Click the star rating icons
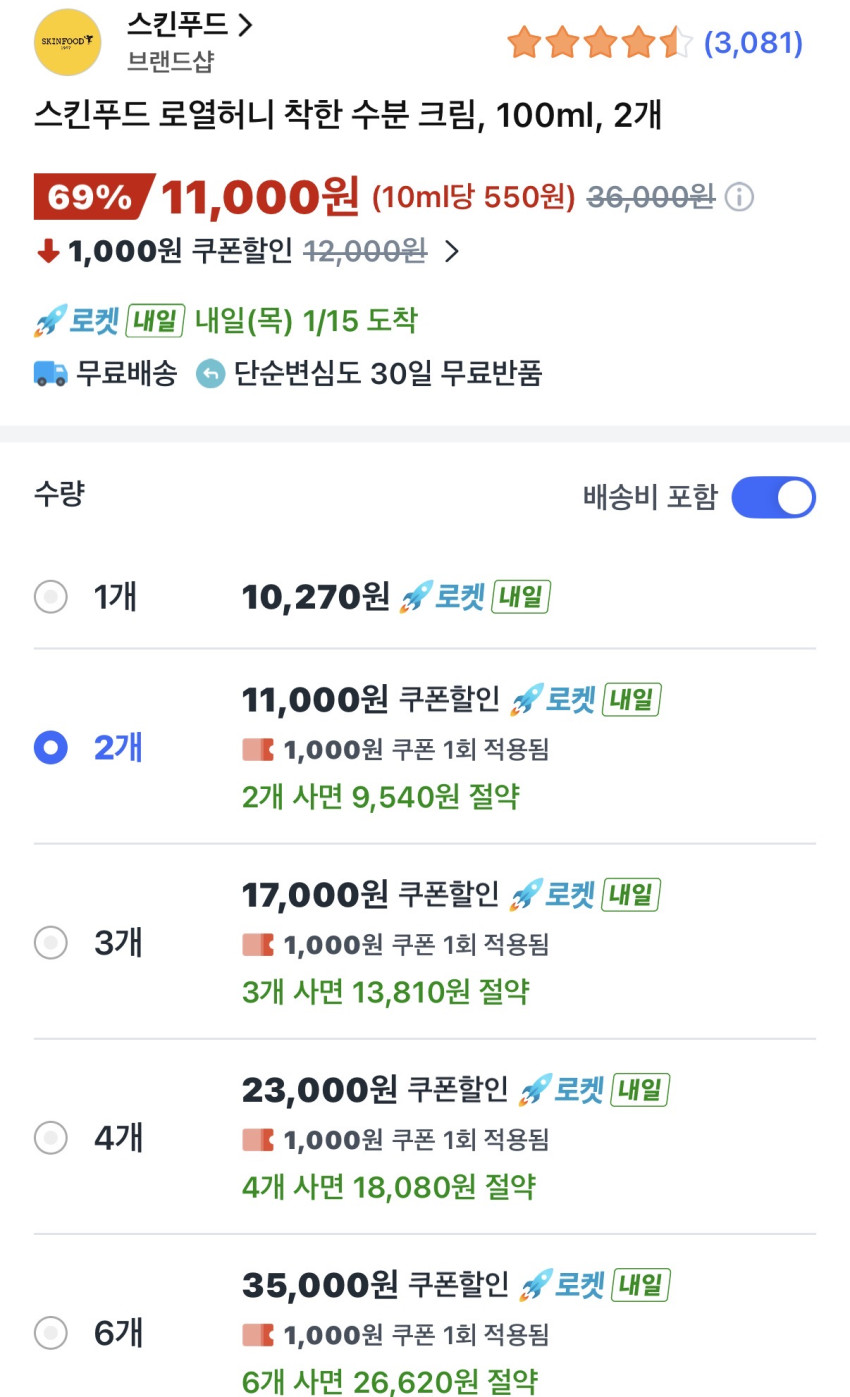 (599, 43)
